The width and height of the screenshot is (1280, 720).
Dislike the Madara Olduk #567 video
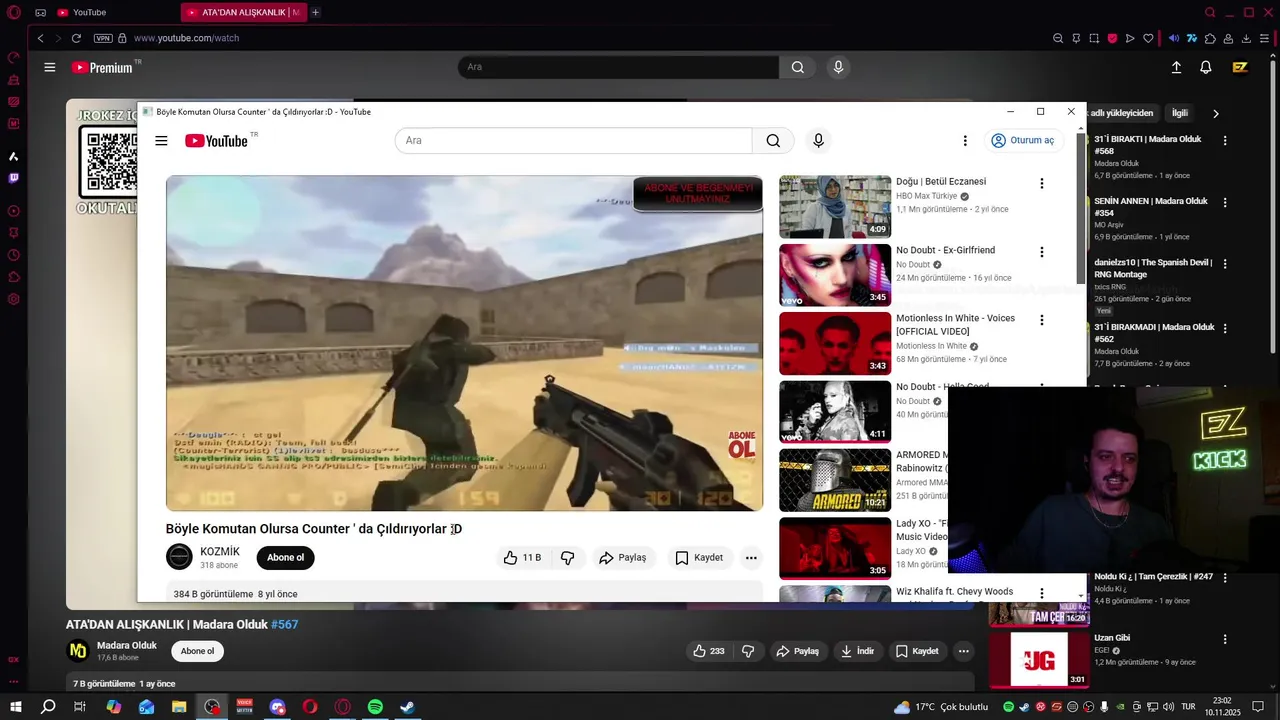(x=748, y=651)
